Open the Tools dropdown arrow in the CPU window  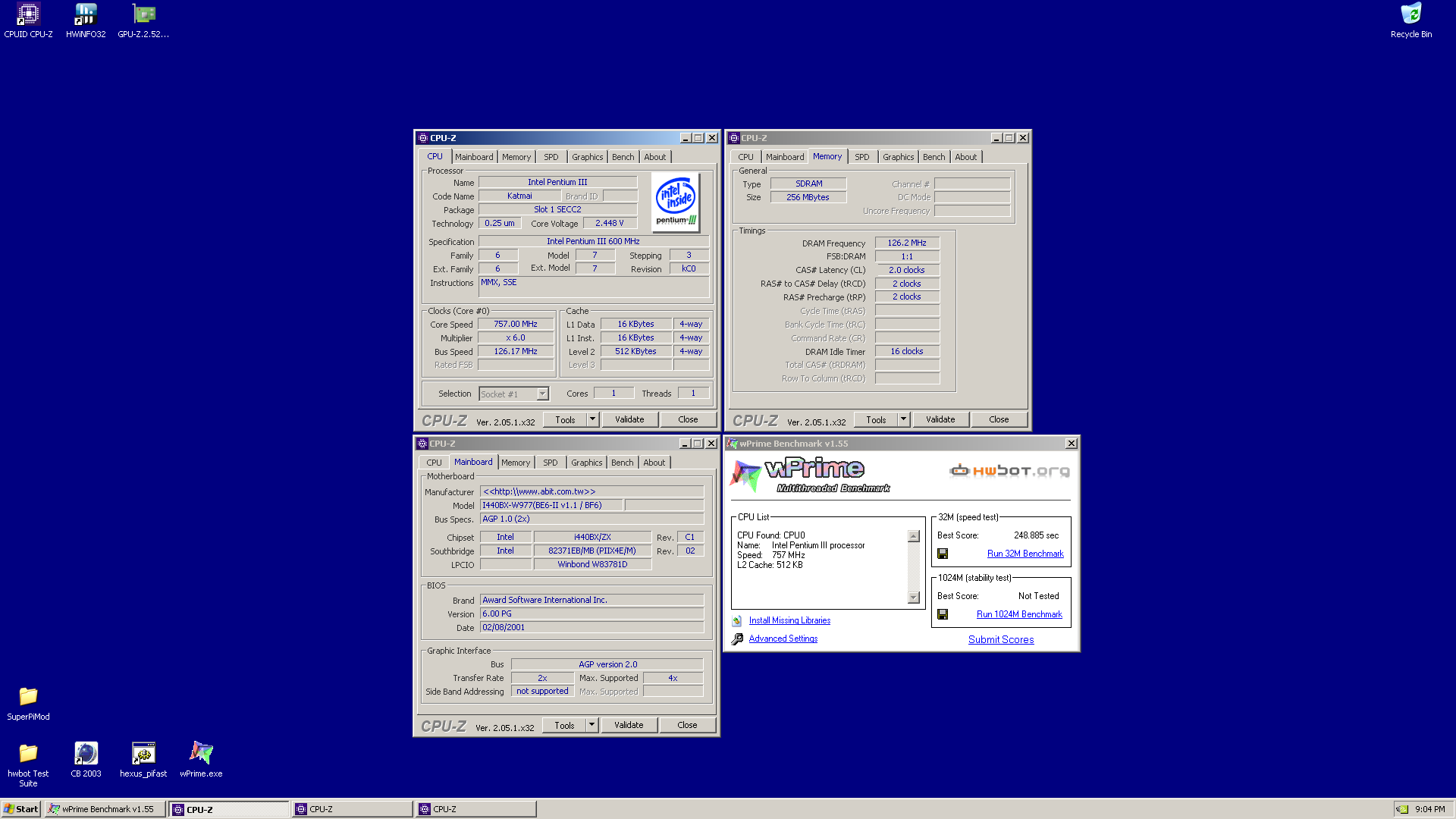(x=592, y=419)
